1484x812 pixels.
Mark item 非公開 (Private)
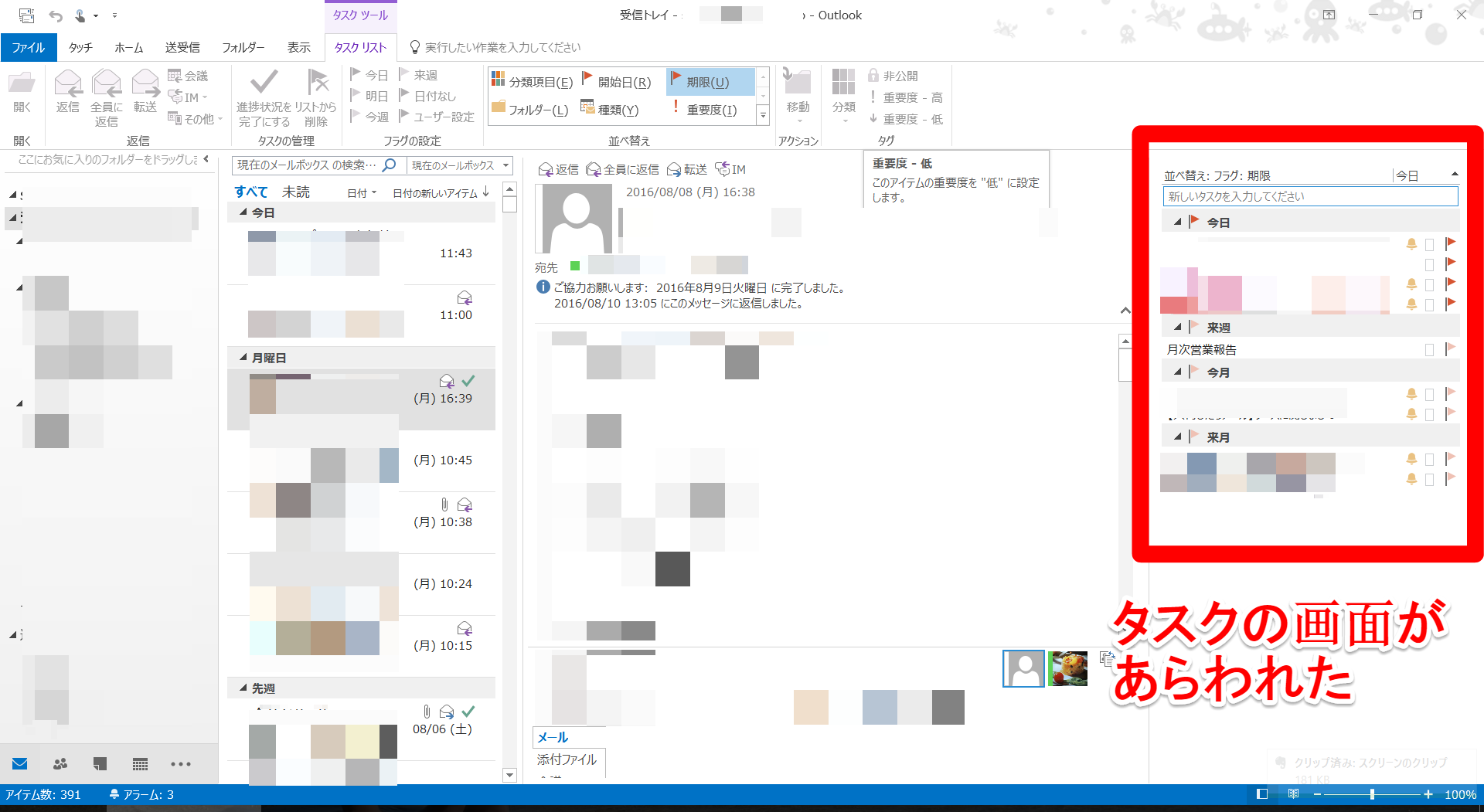tap(893, 76)
